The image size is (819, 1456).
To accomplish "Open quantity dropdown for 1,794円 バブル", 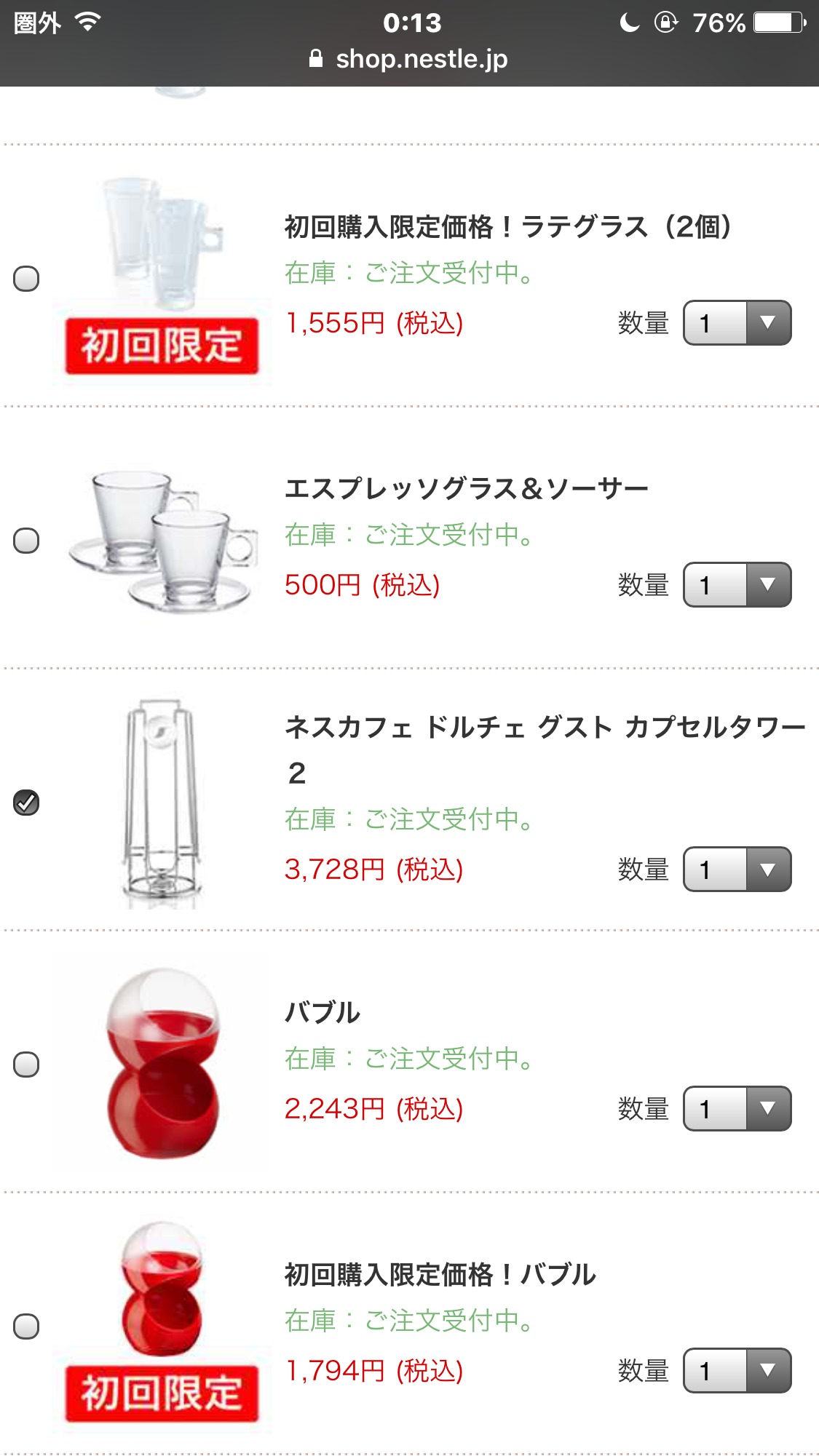I will tap(737, 1371).
